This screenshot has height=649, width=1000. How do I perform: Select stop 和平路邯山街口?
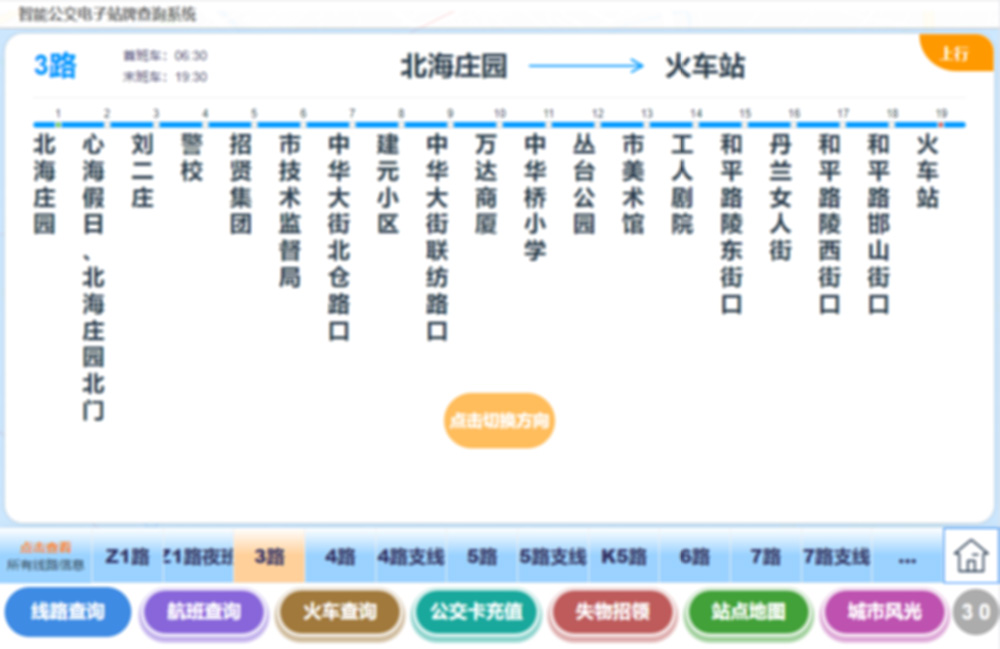pos(879,224)
